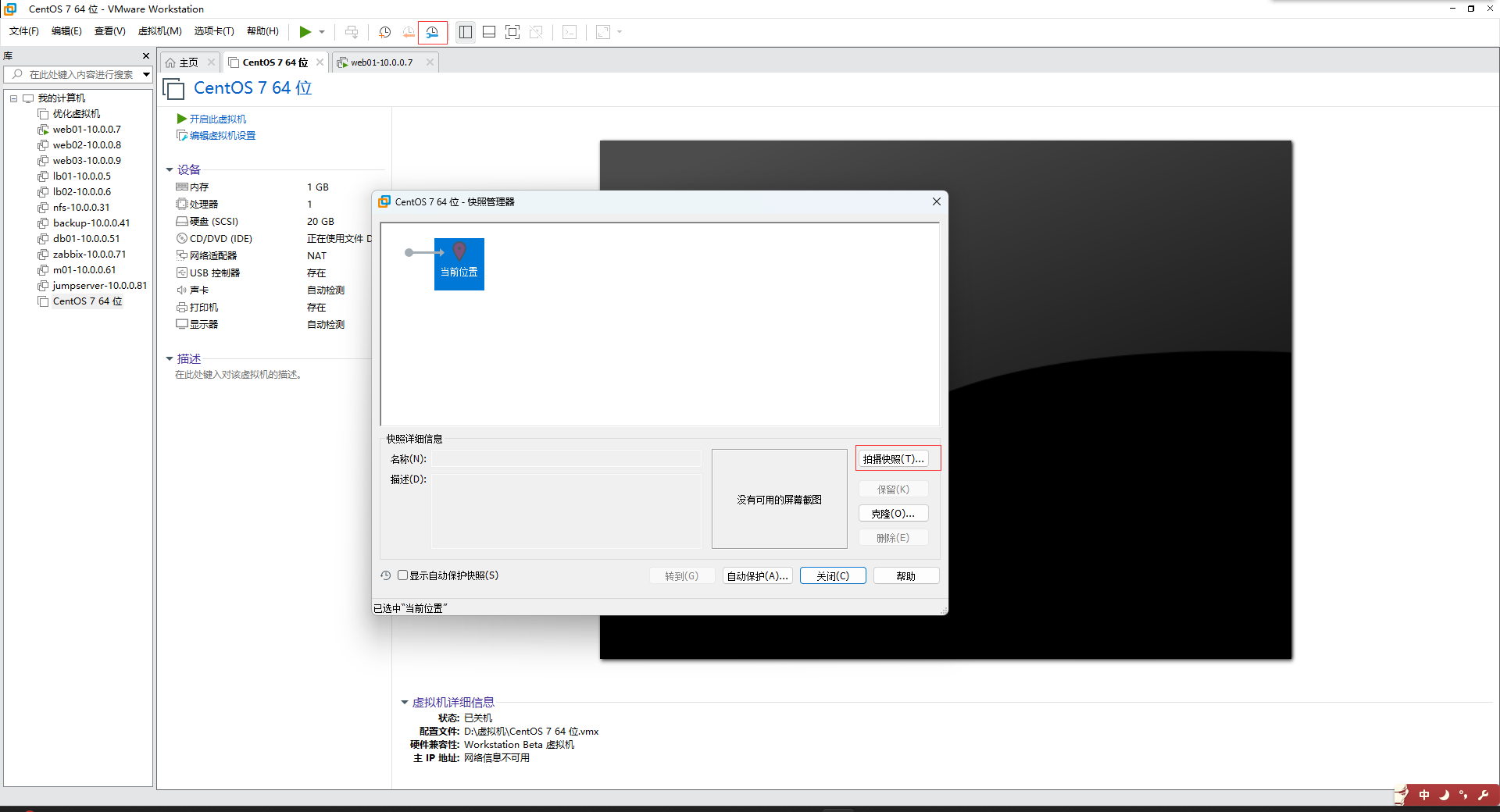Select backup-10.0.0.41 in the library tree
Image resolution: width=1500 pixels, height=812 pixels.
(91, 223)
